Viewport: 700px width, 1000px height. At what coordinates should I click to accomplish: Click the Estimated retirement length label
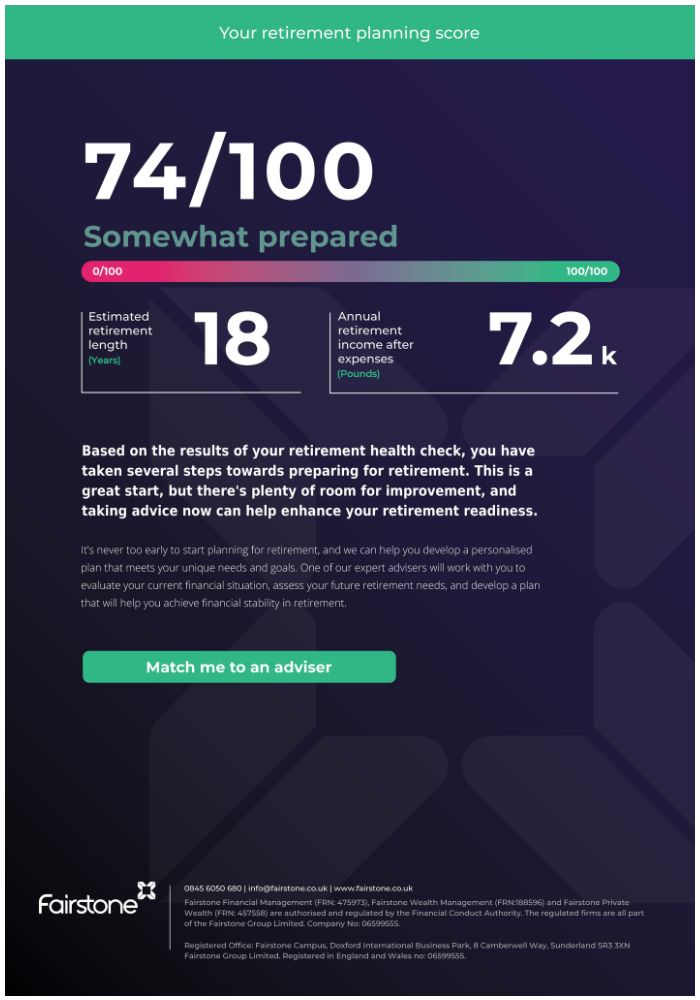tap(120, 330)
